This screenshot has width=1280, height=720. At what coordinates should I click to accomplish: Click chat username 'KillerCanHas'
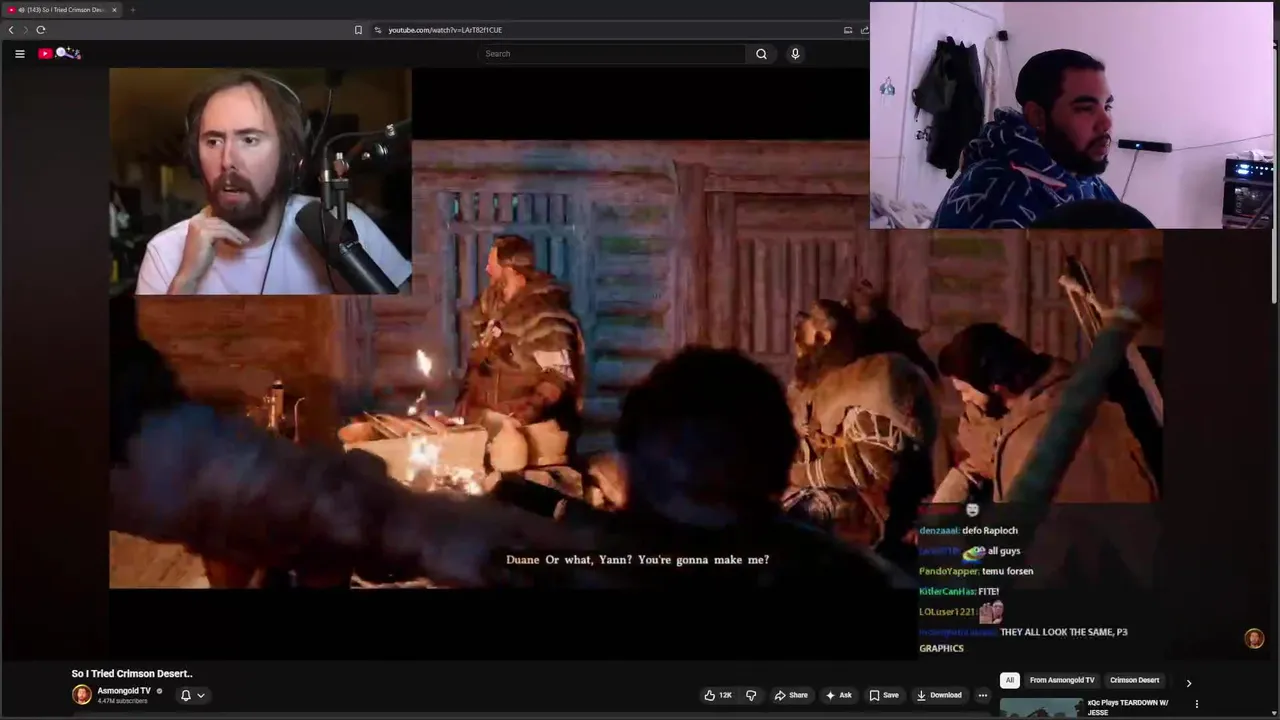(947, 591)
